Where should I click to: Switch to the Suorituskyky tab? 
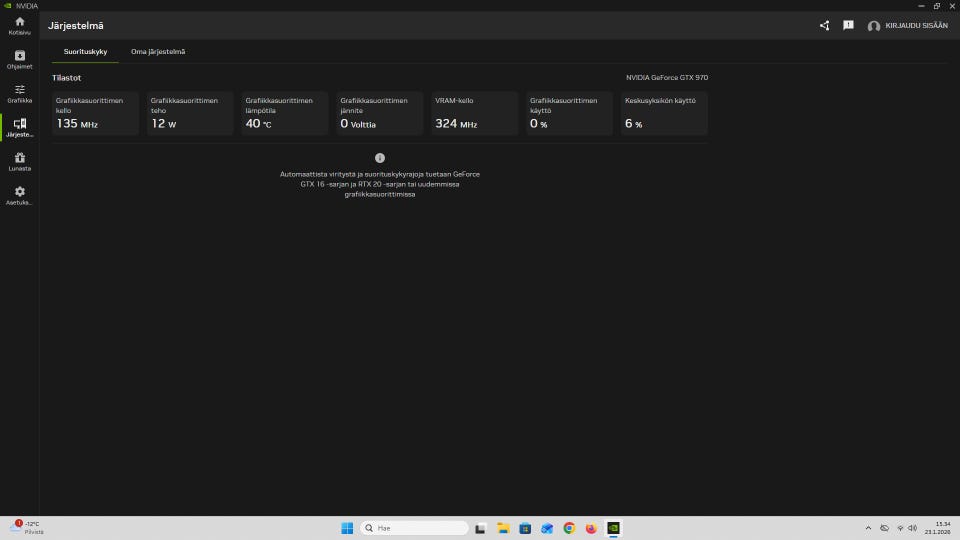tap(85, 51)
